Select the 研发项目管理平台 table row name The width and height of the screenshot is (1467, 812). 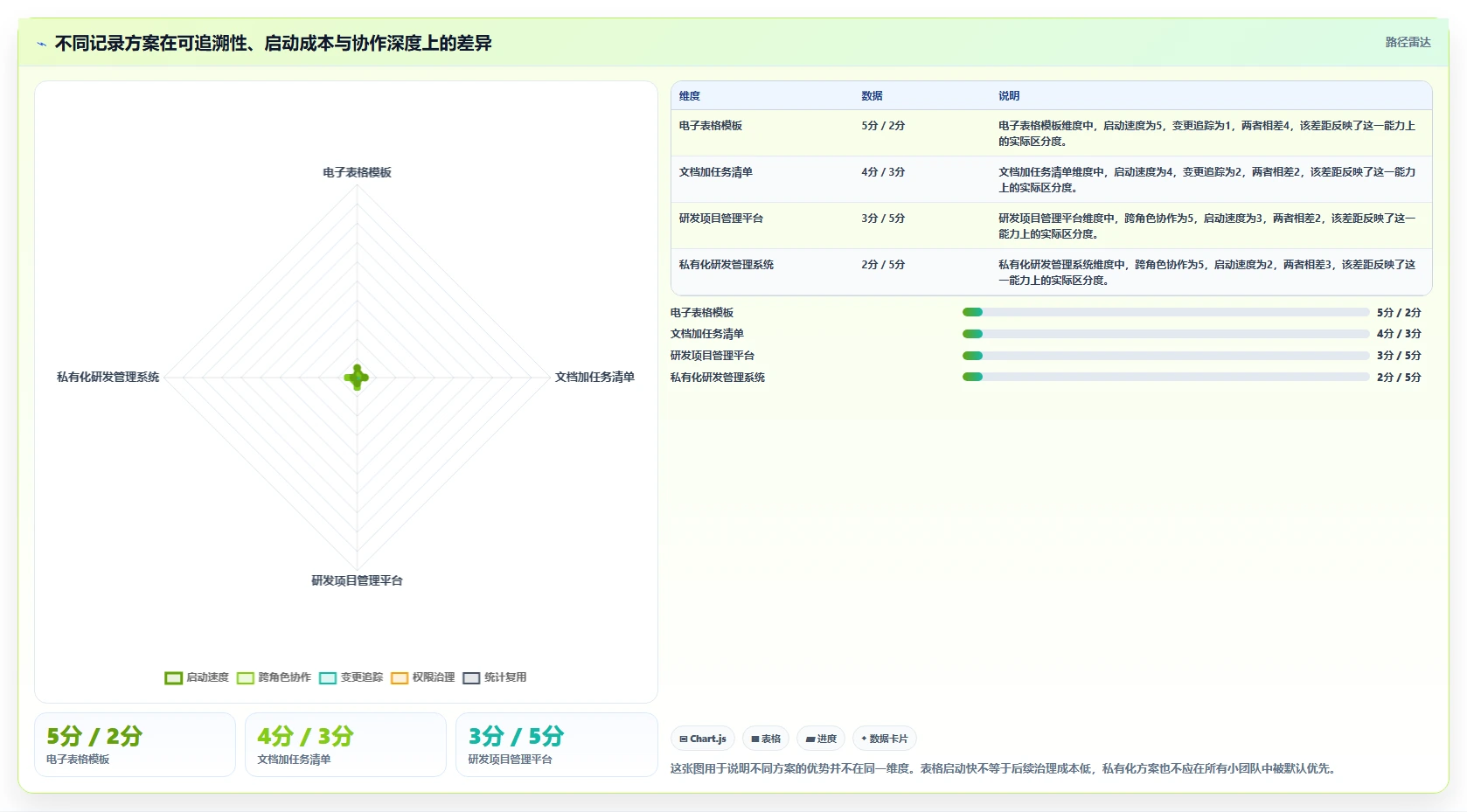point(721,219)
